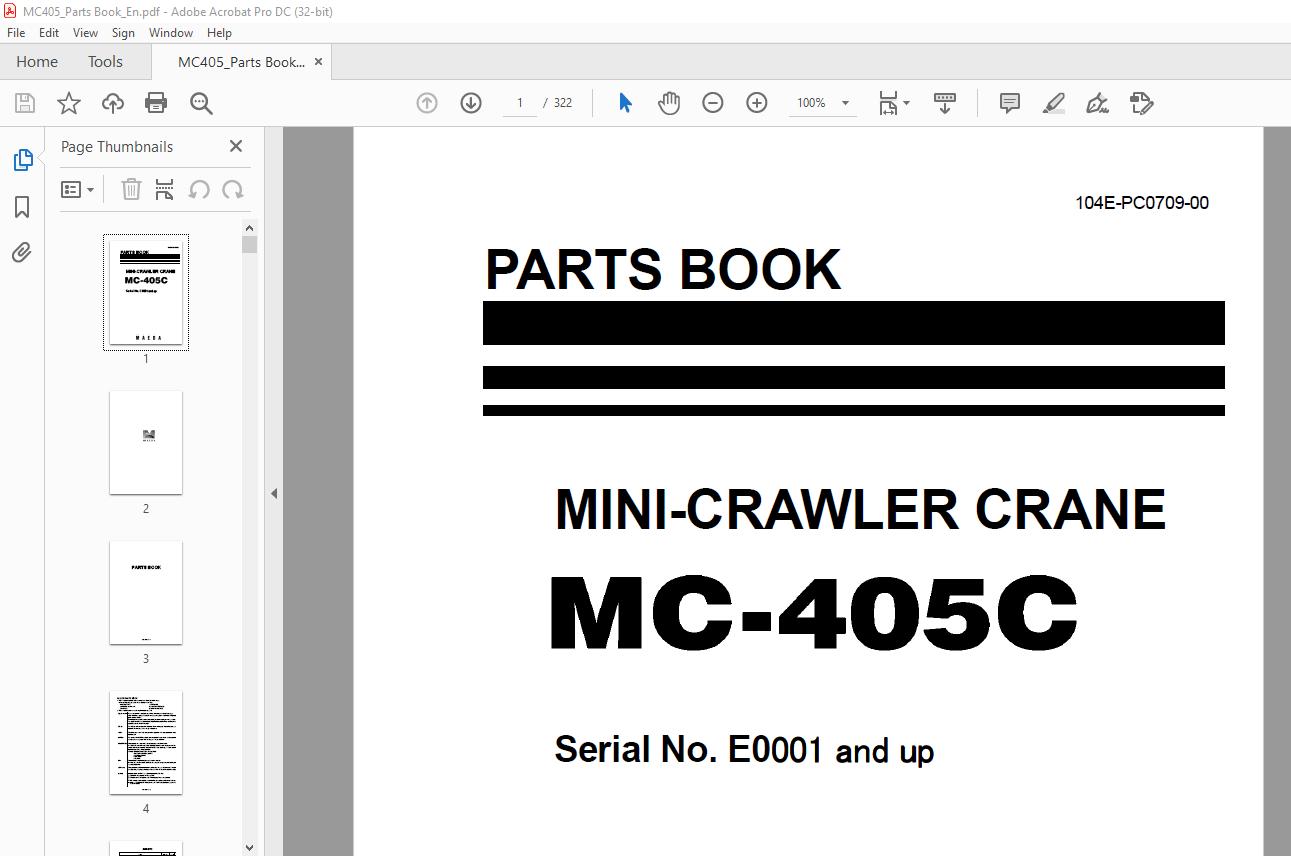The height and width of the screenshot is (856, 1291).
Task: Click thumbnail scrollbar down arrow
Action: click(x=250, y=848)
